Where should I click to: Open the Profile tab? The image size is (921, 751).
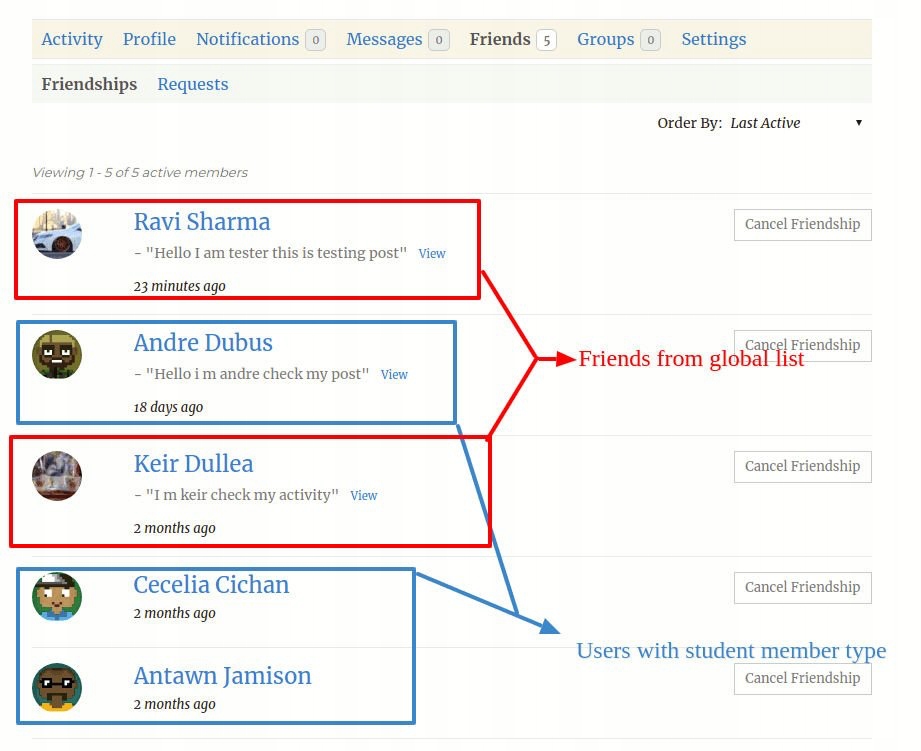coord(149,39)
